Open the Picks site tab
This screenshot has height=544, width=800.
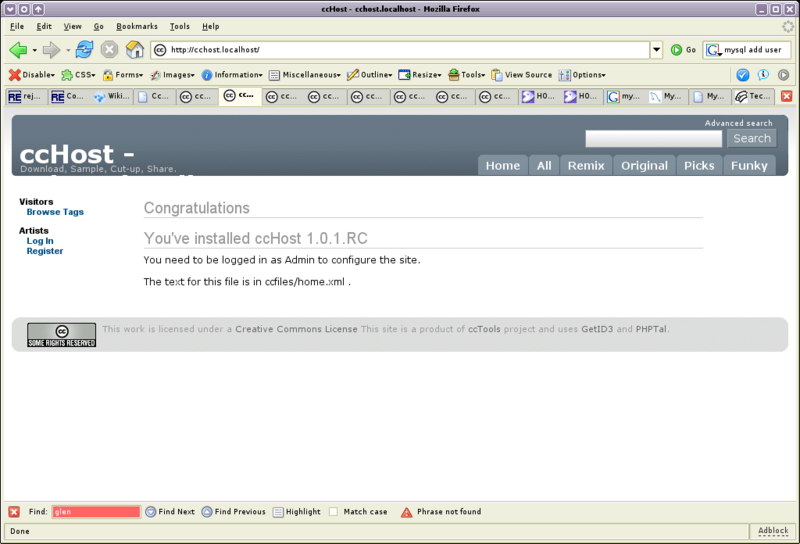point(699,165)
